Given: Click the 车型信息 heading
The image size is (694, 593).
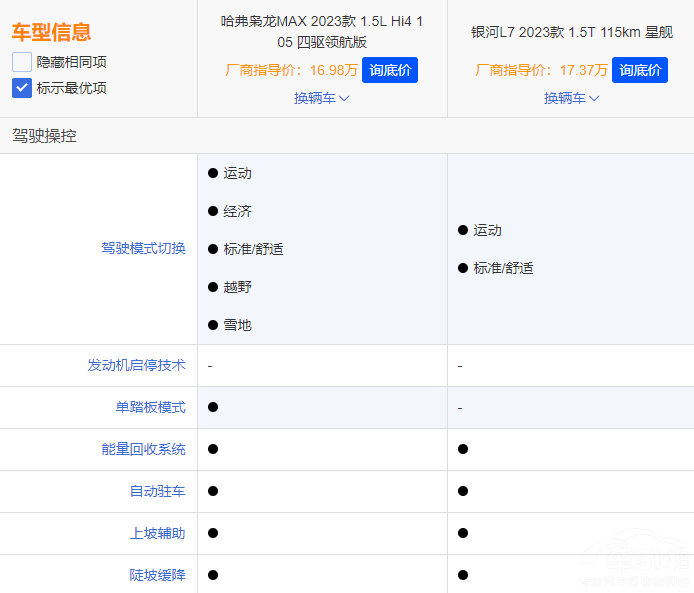Looking at the screenshot, I should [51, 32].
